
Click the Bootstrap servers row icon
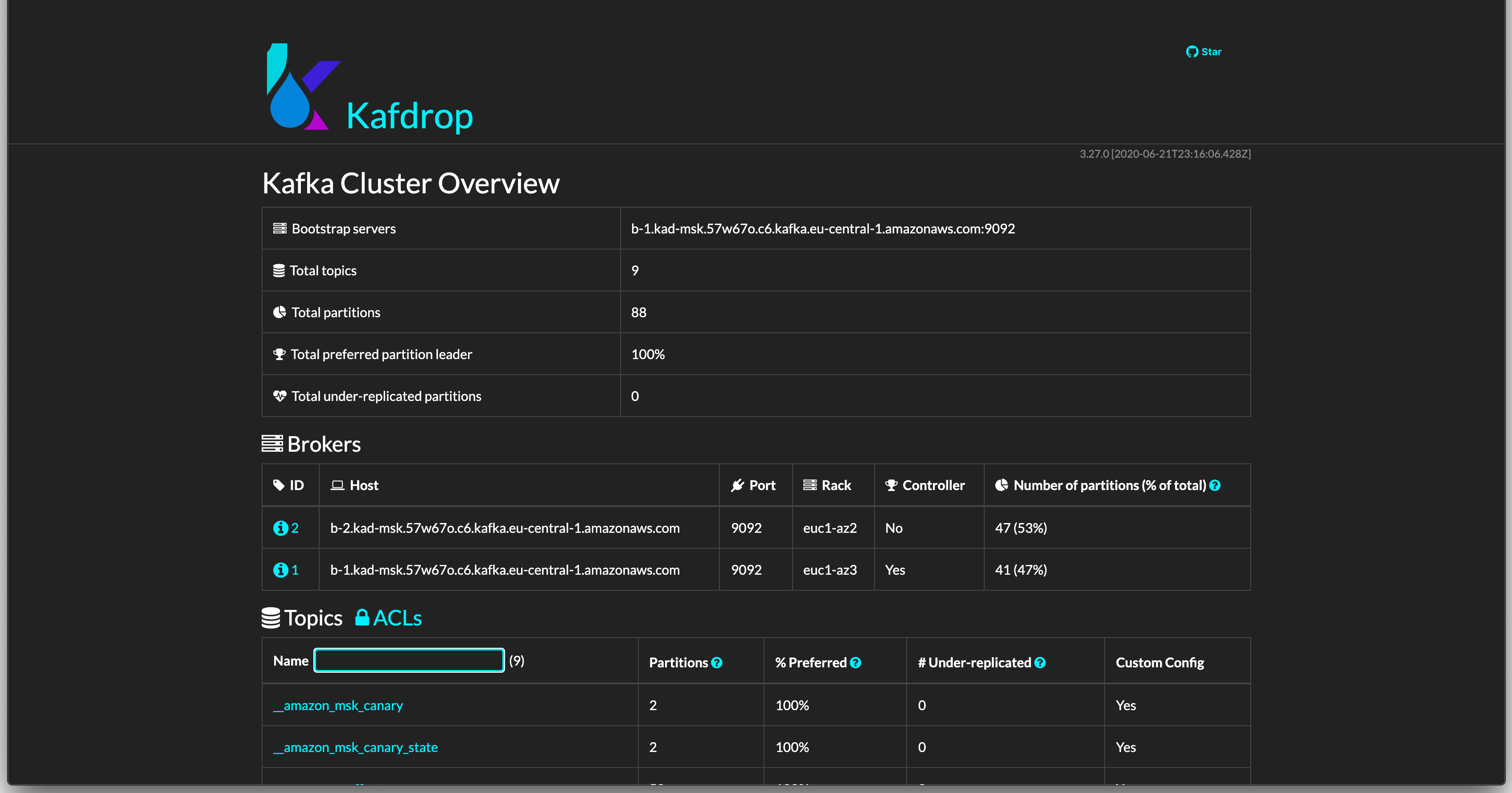[279, 228]
